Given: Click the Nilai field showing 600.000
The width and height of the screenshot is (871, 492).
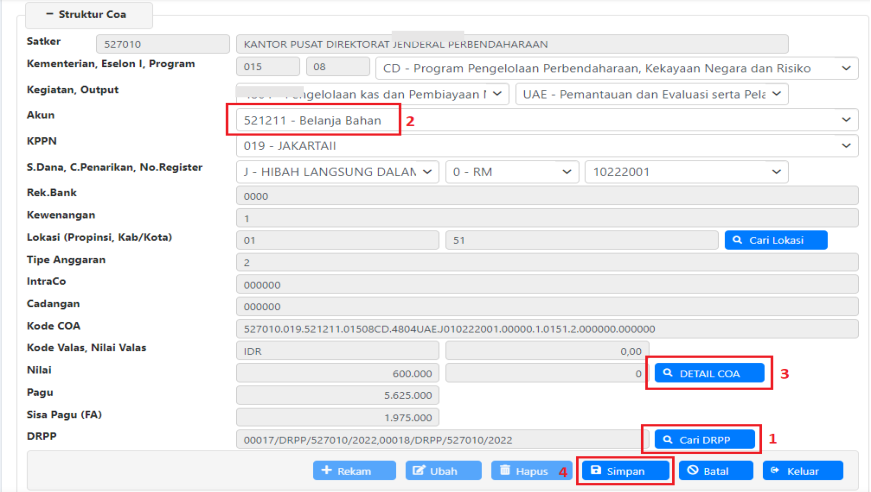Looking at the screenshot, I should (x=337, y=373).
